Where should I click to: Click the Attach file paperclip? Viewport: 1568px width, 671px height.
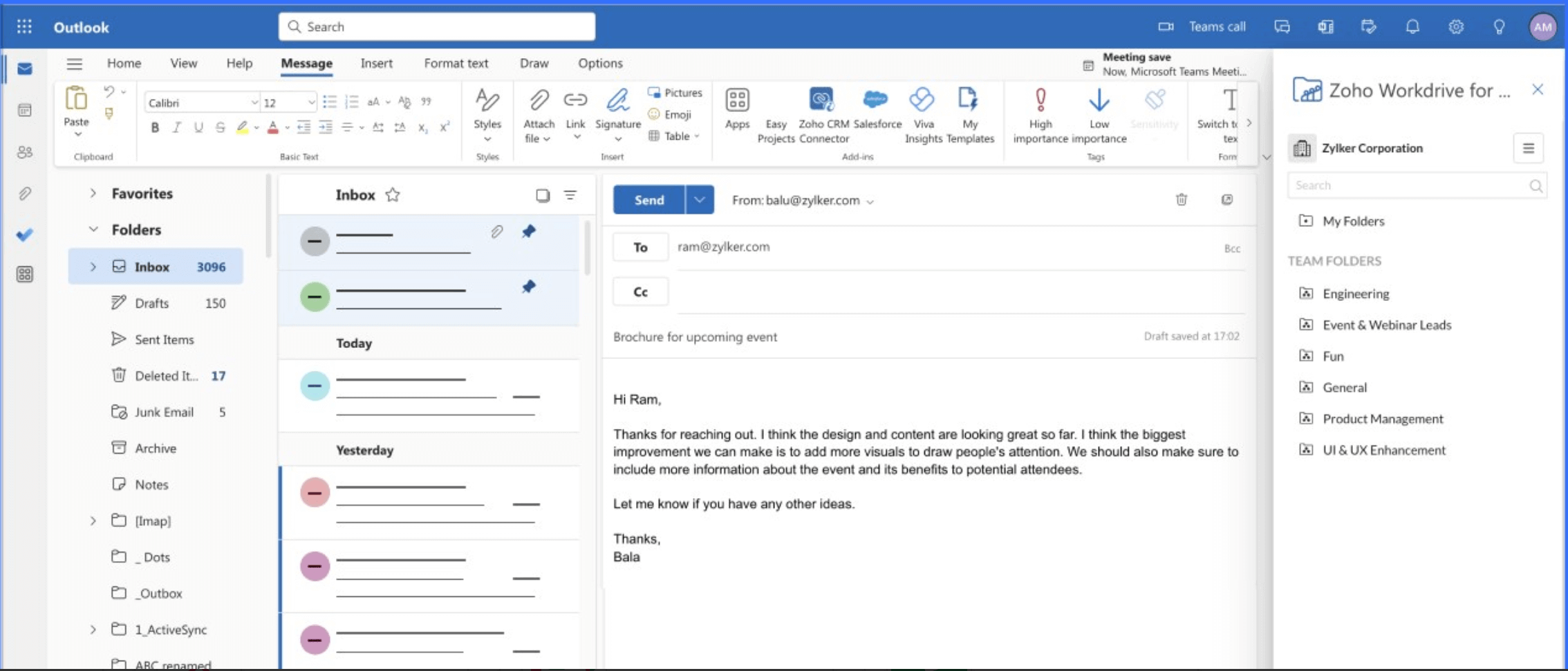pyautogui.click(x=539, y=101)
